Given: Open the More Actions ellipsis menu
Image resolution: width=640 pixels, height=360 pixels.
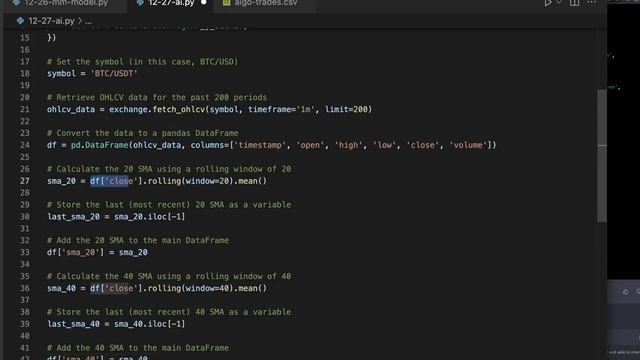Looking at the screenshot, I should coord(591,2).
